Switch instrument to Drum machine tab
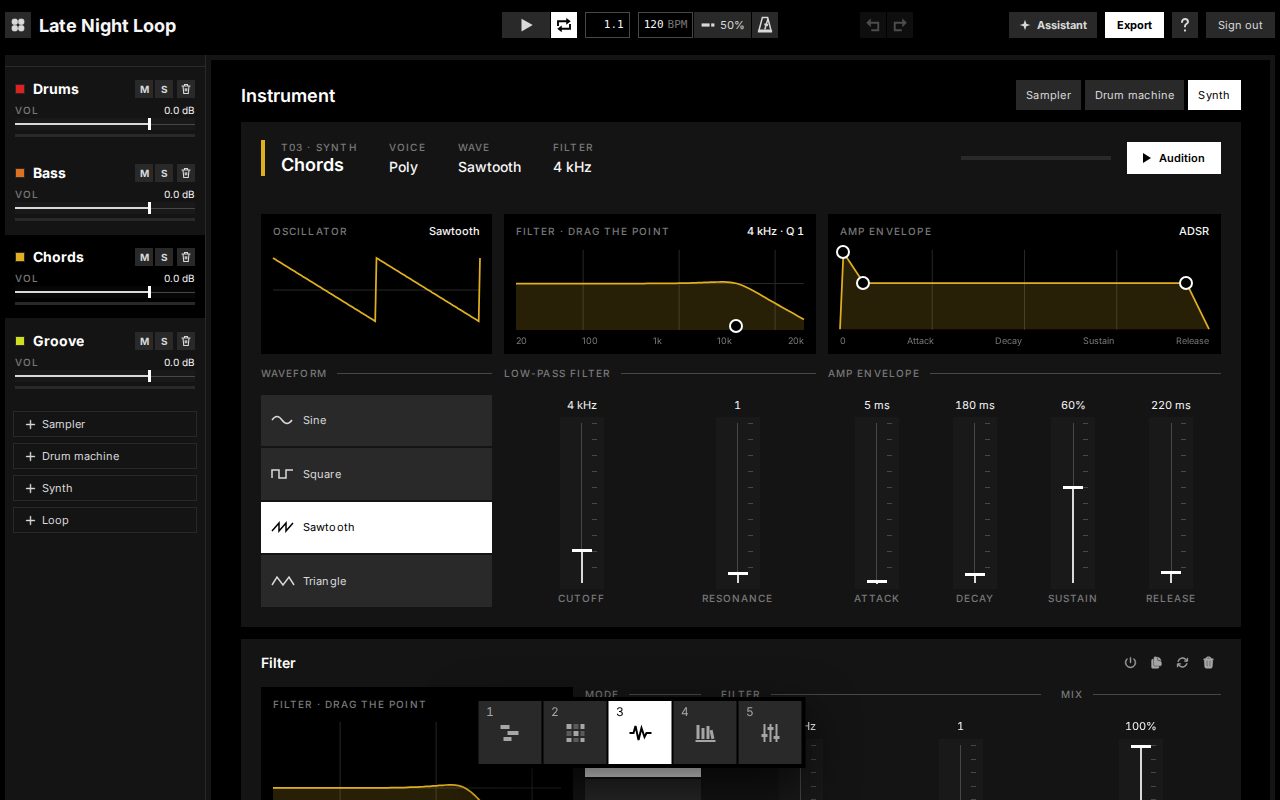The width and height of the screenshot is (1280, 800). point(1134,95)
